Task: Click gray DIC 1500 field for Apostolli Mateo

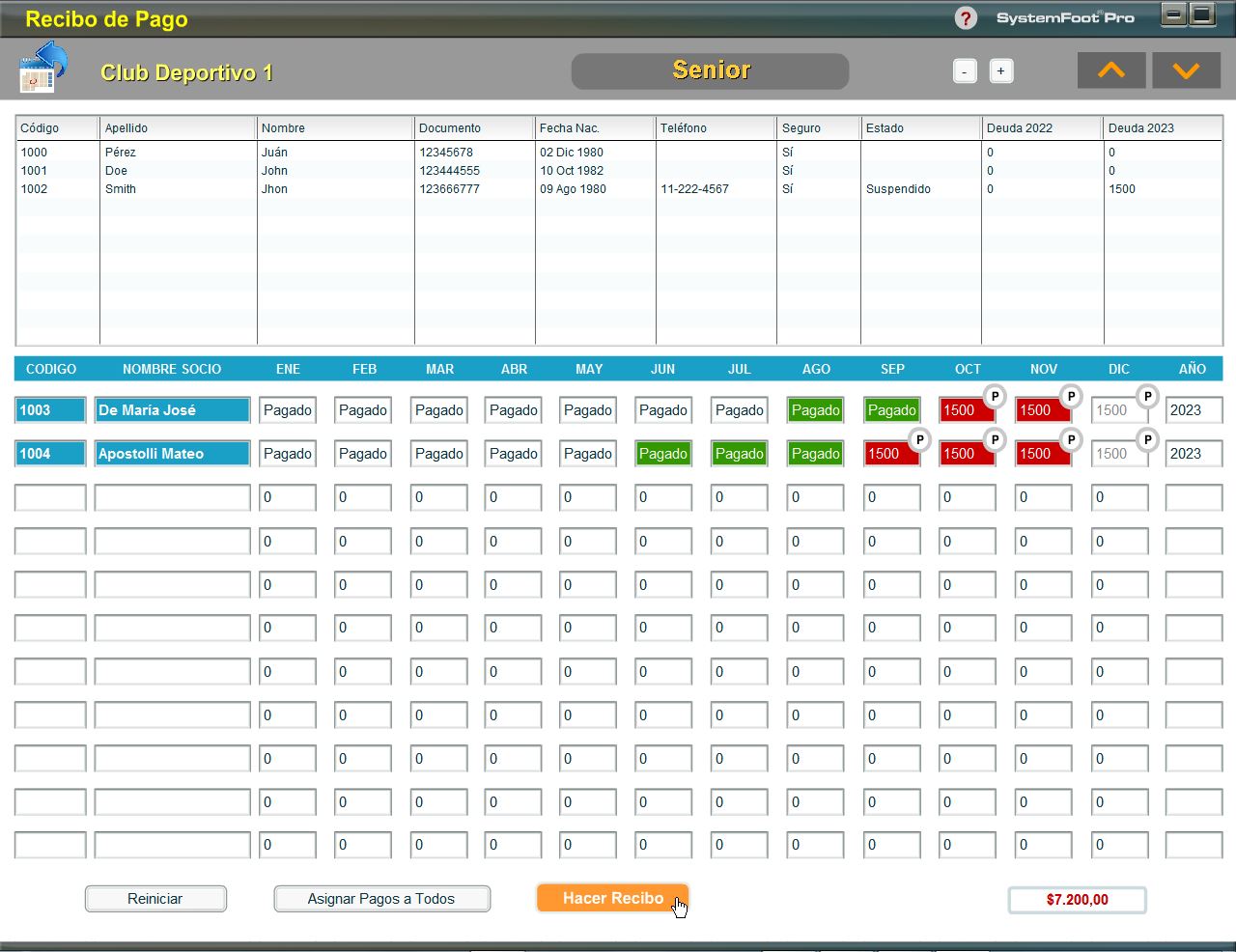Action: pyautogui.click(x=1119, y=454)
